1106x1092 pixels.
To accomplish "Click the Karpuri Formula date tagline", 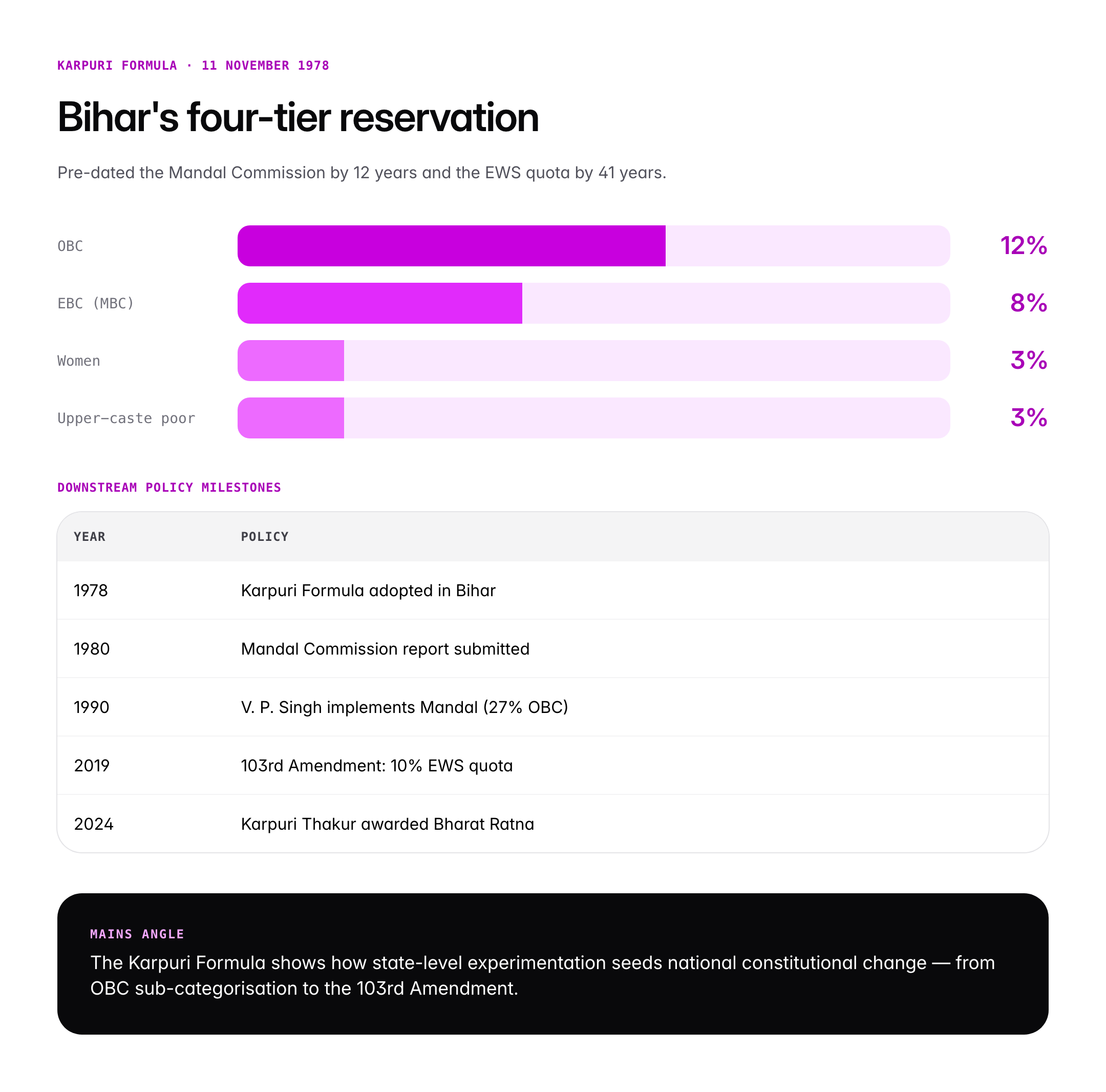I will tap(193, 65).
